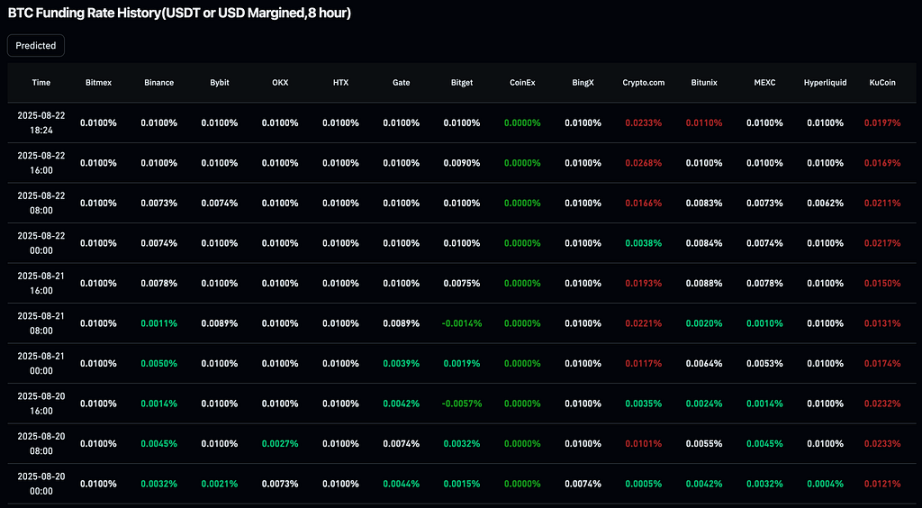Select the Hyperliquid column header
The image size is (922, 508).
coord(825,83)
